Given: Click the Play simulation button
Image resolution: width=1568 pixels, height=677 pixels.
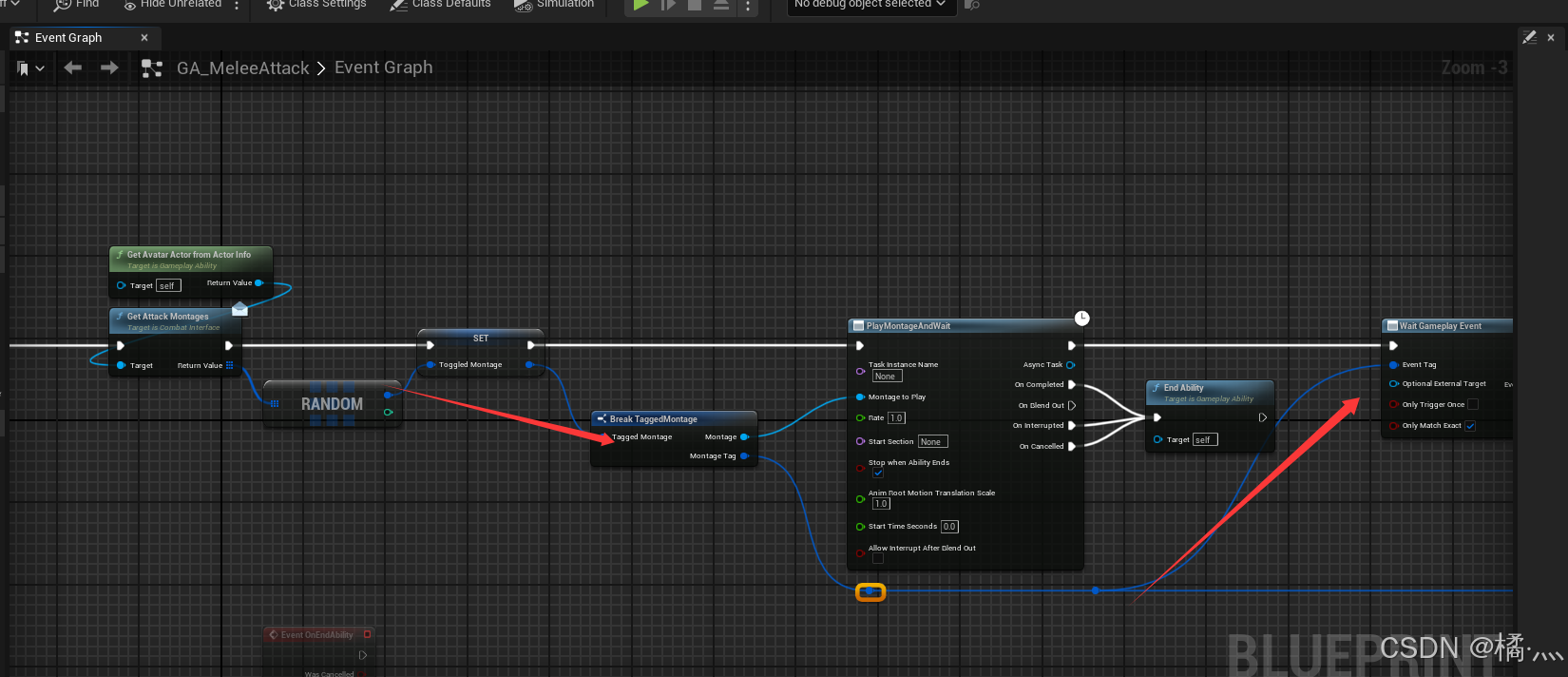Looking at the screenshot, I should click(641, 5).
